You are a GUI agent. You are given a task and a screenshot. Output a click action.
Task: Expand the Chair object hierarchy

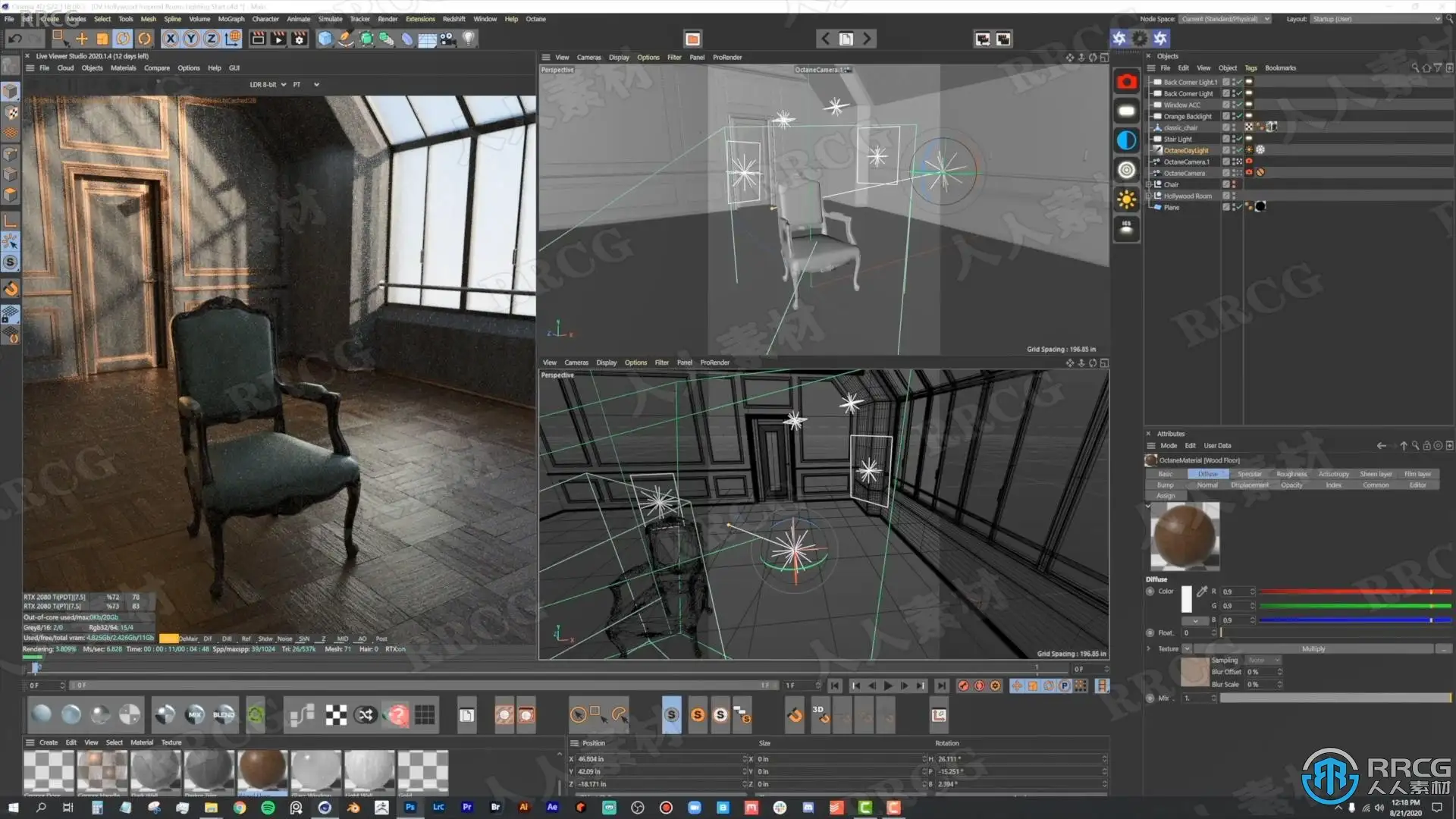[1149, 184]
